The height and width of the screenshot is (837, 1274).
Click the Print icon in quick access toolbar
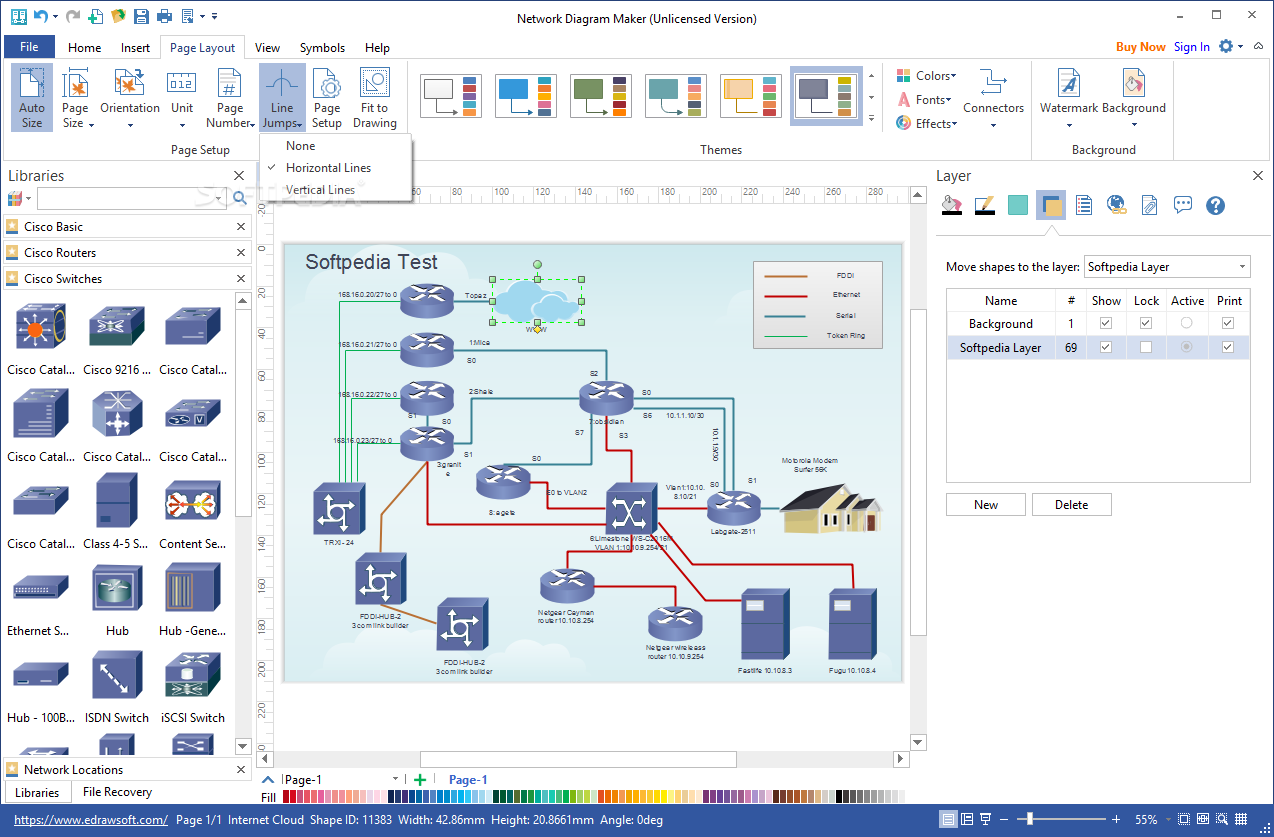pyautogui.click(x=163, y=16)
